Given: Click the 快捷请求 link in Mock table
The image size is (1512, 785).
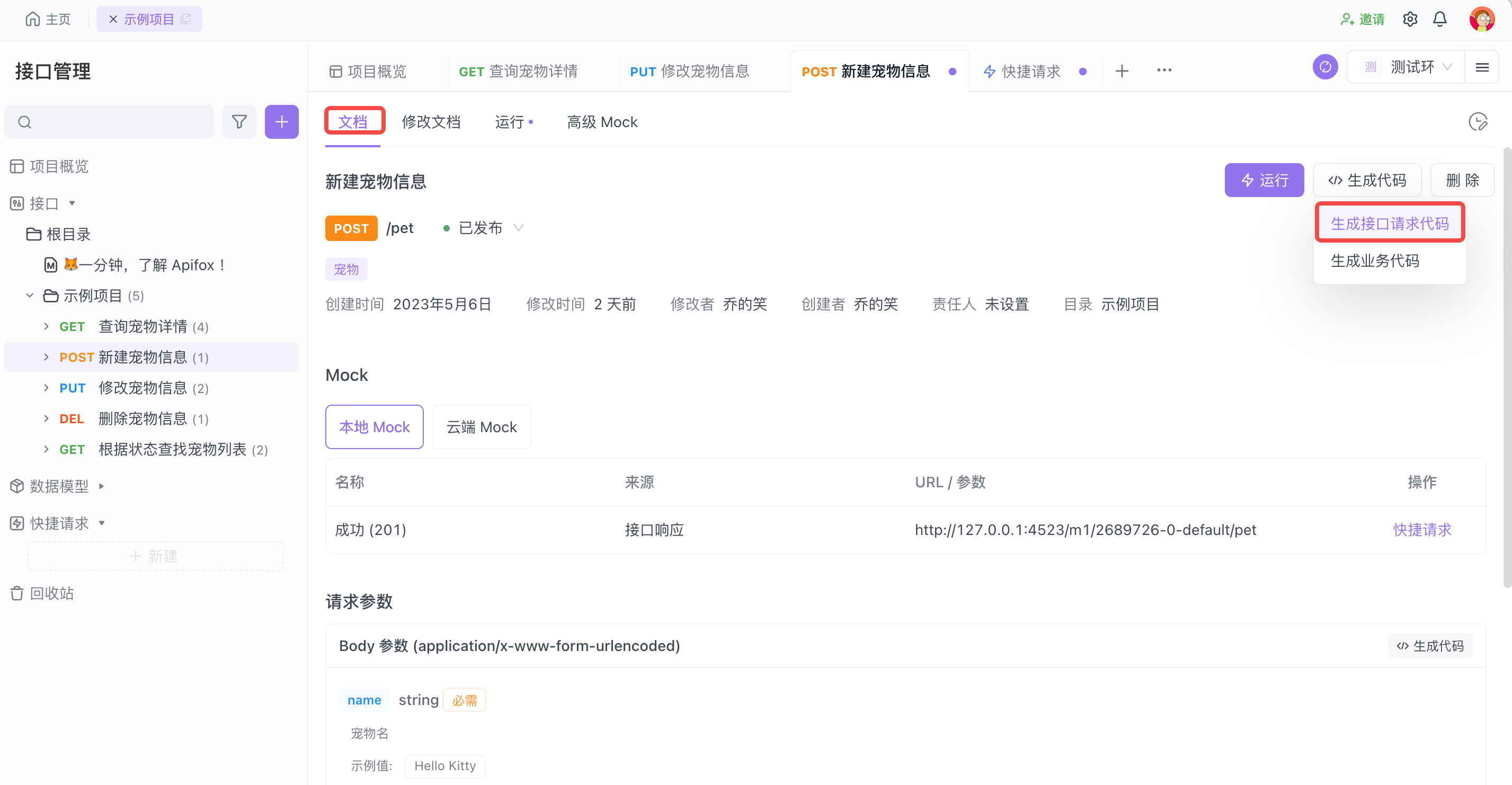Looking at the screenshot, I should coord(1421,530).
